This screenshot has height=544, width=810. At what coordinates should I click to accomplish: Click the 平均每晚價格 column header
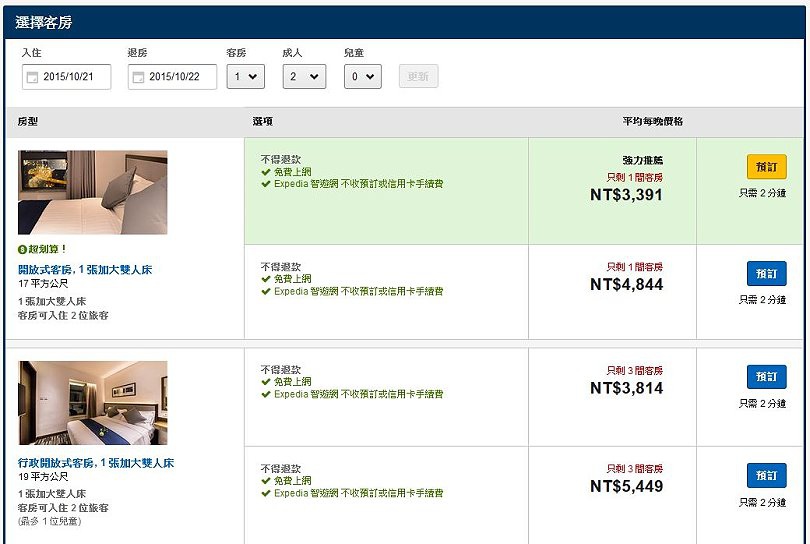(x=652, y=121)
